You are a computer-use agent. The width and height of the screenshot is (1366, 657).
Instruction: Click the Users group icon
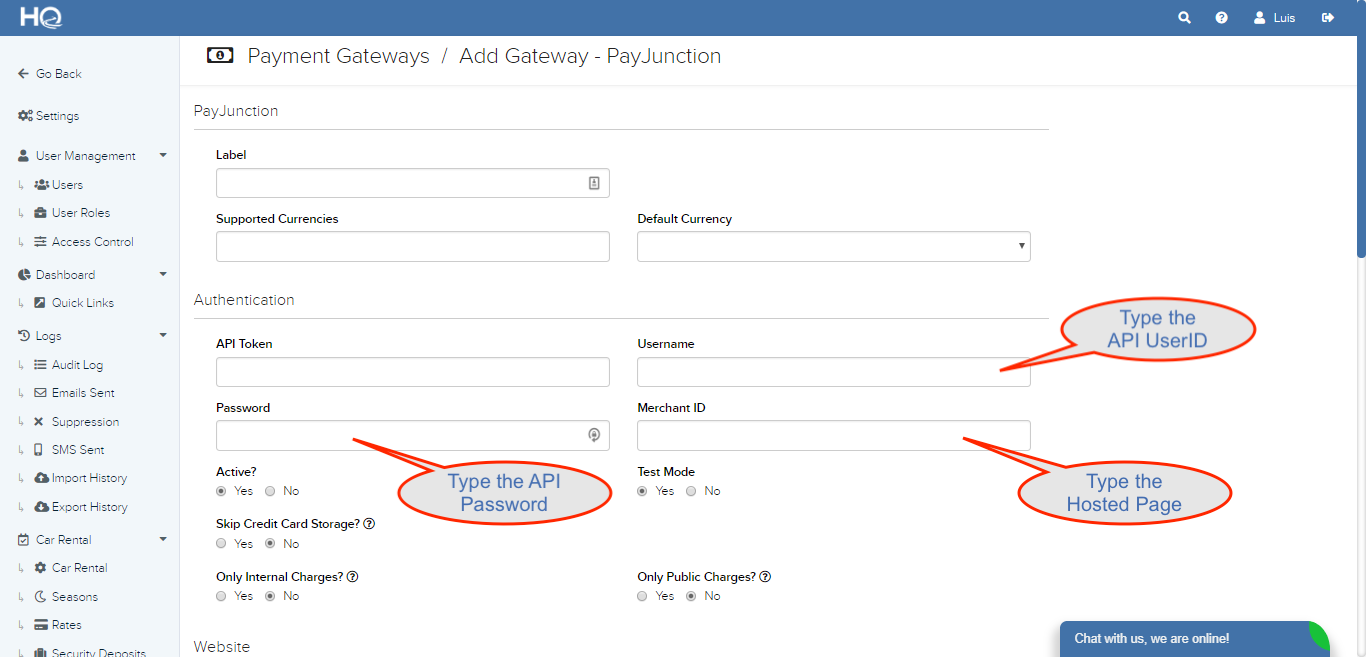[41, 185]
